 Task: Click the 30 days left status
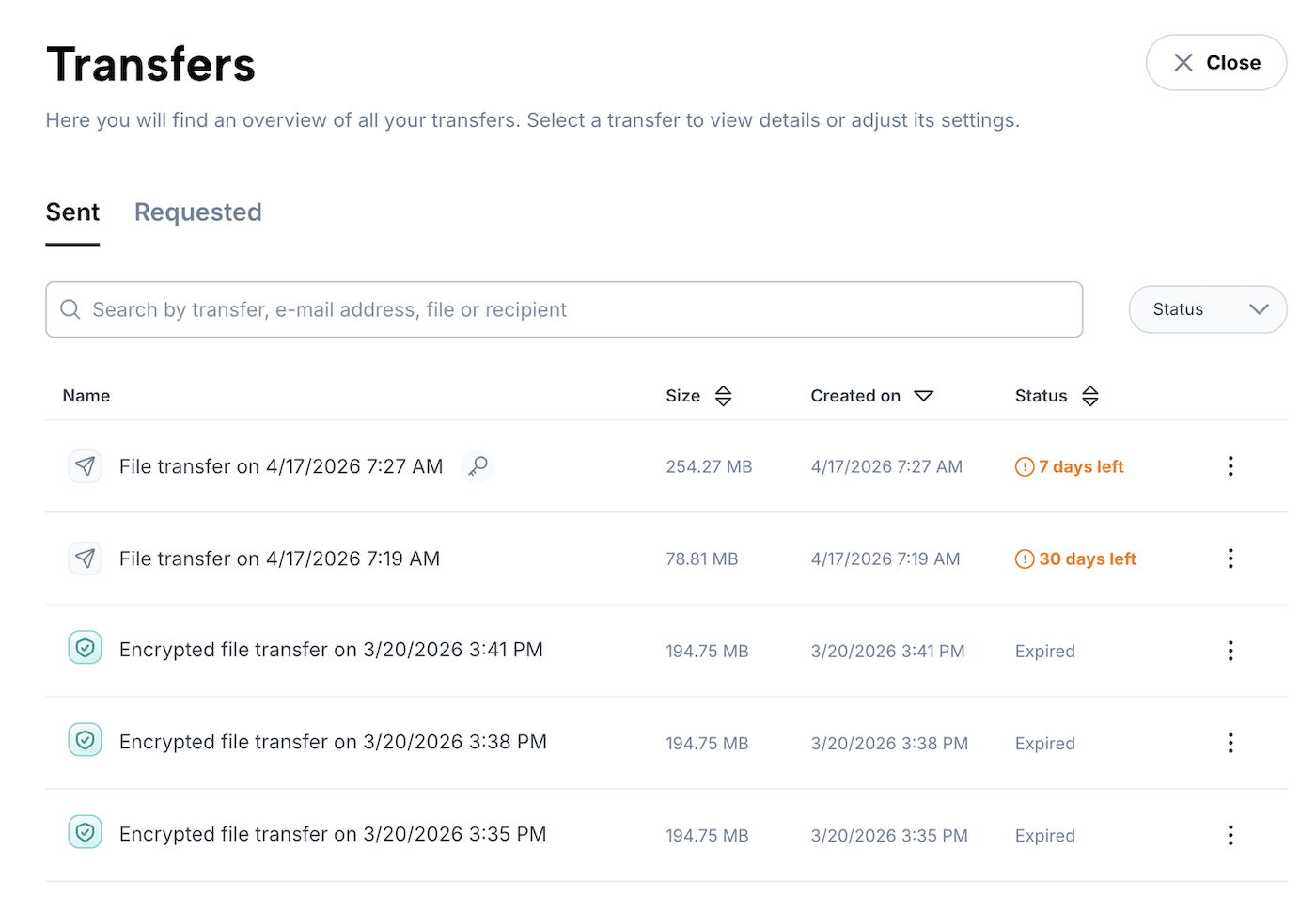(x=1088, y=559)
